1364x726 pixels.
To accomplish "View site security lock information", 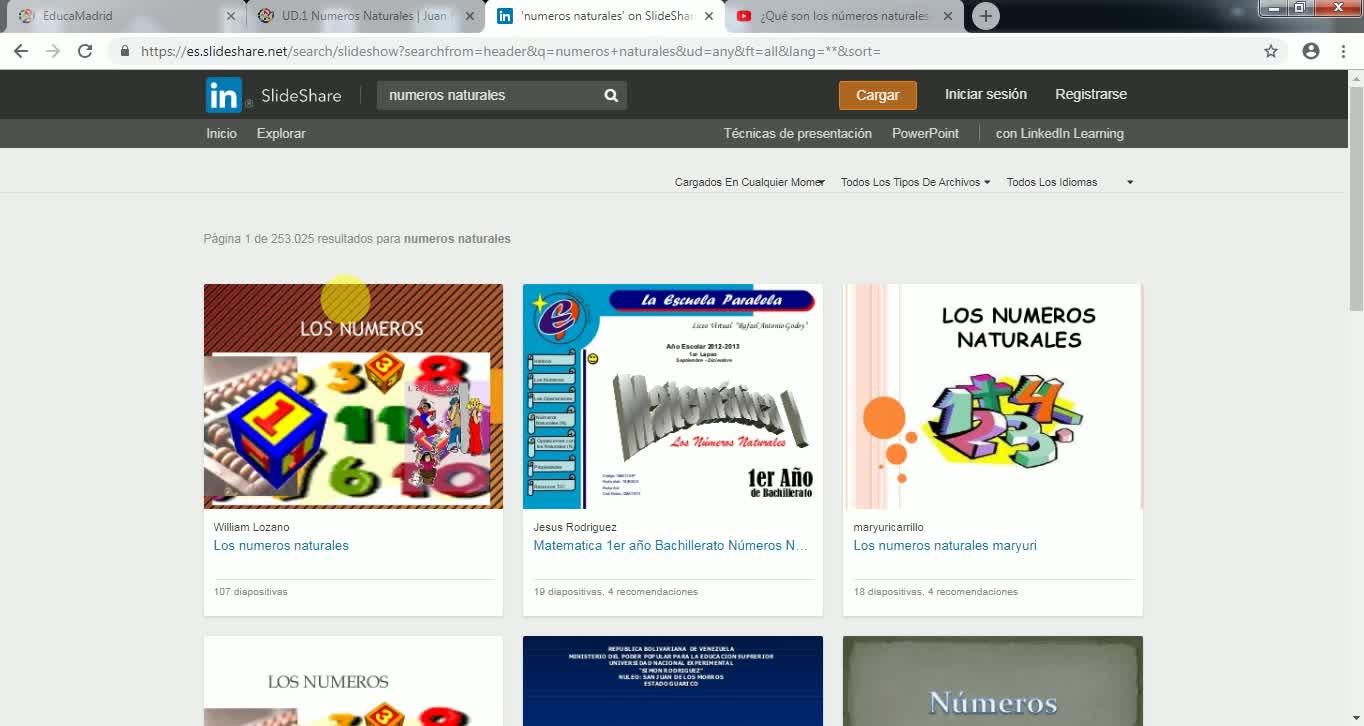I will [x=125, y=51].
